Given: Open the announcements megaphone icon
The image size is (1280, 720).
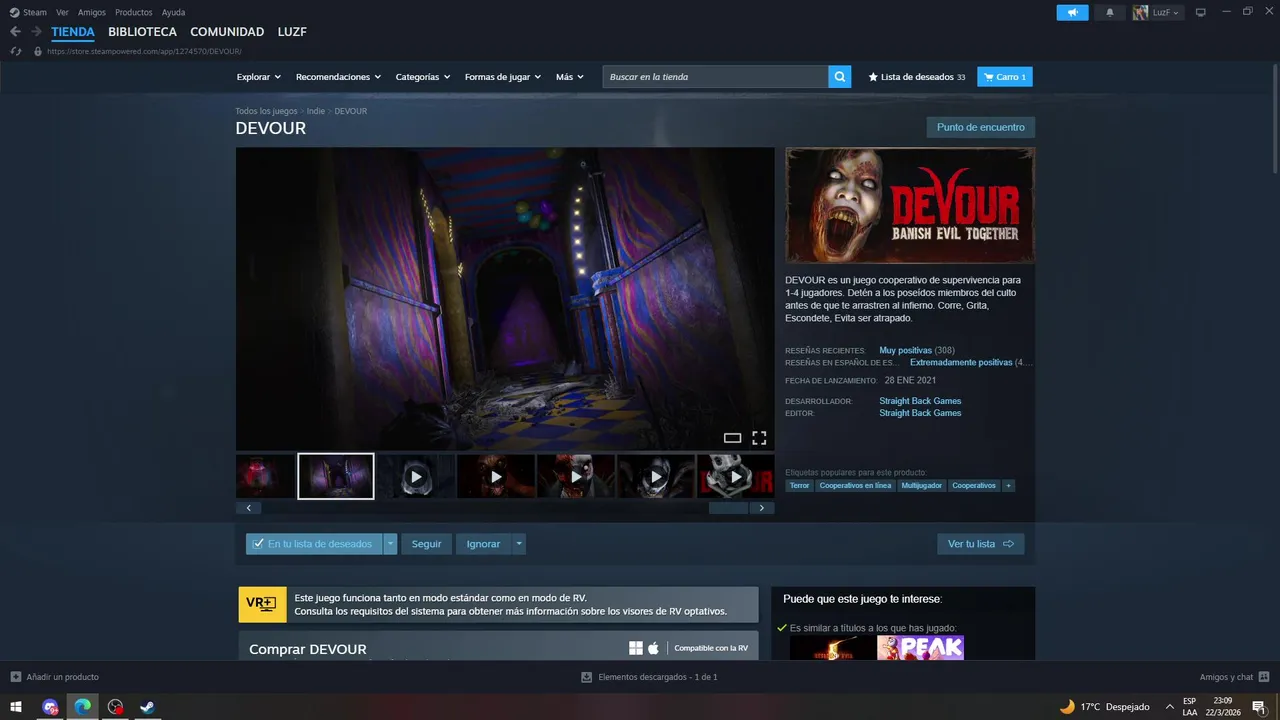Looking at the screenshot, I should tap(1072, 12).
